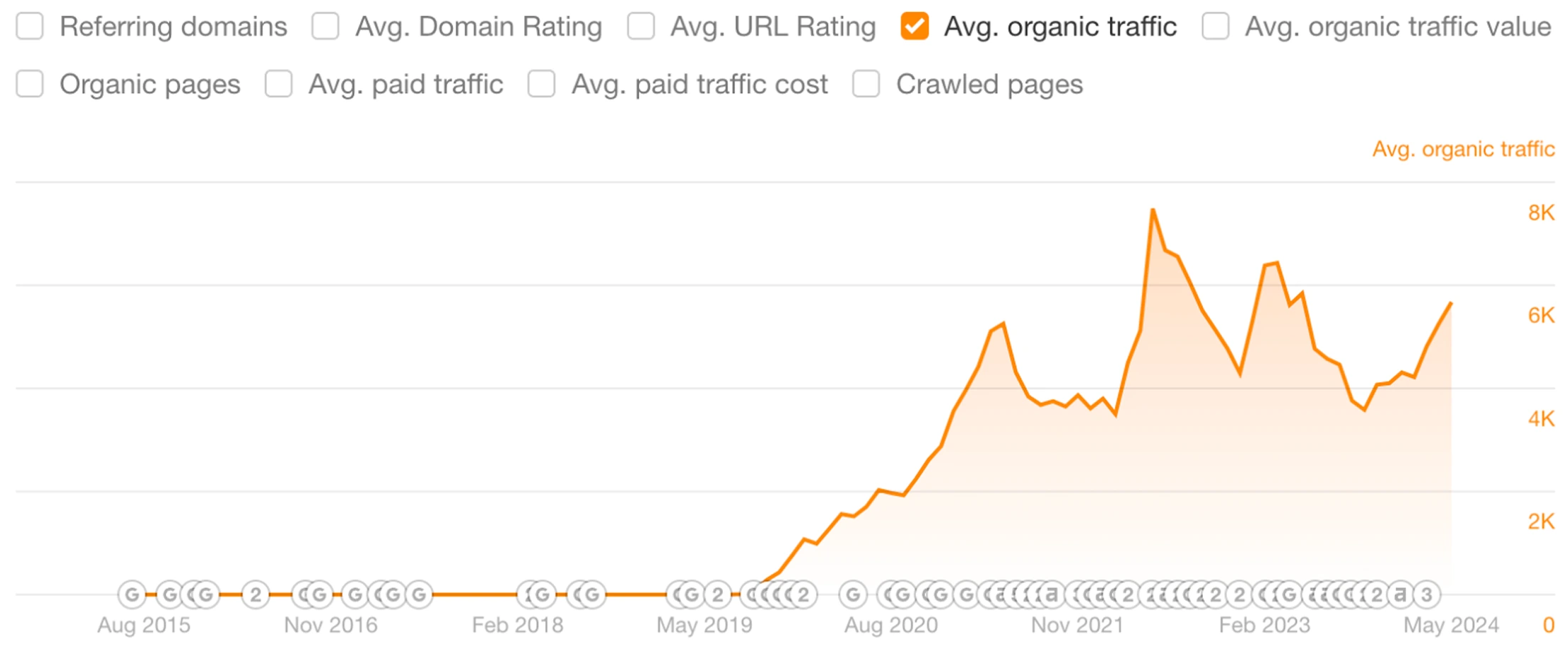
Task: Enable the Organic pages checkbox
Action: coord(30,84)
